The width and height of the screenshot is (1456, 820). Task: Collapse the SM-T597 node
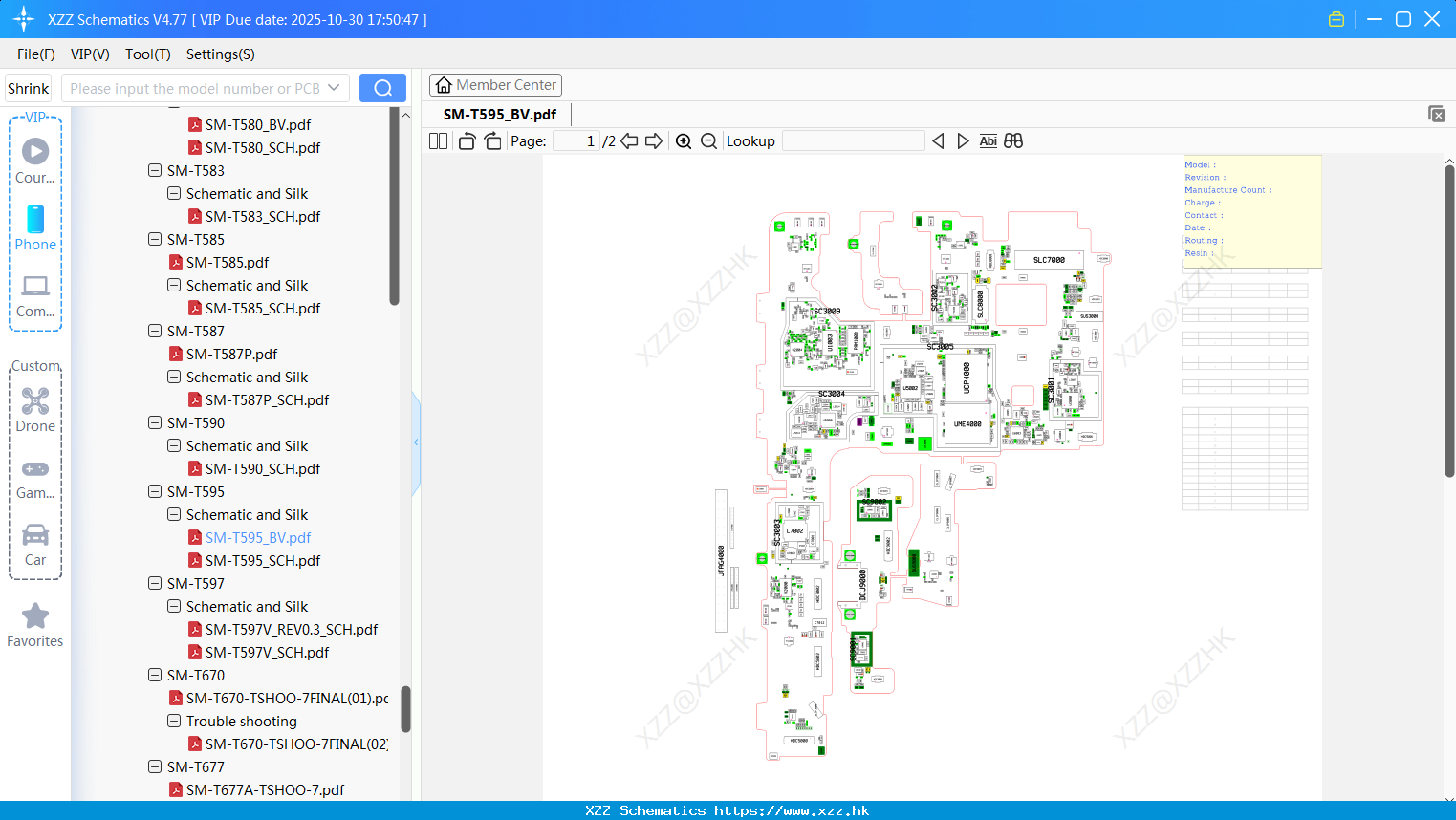coord(155,583)
